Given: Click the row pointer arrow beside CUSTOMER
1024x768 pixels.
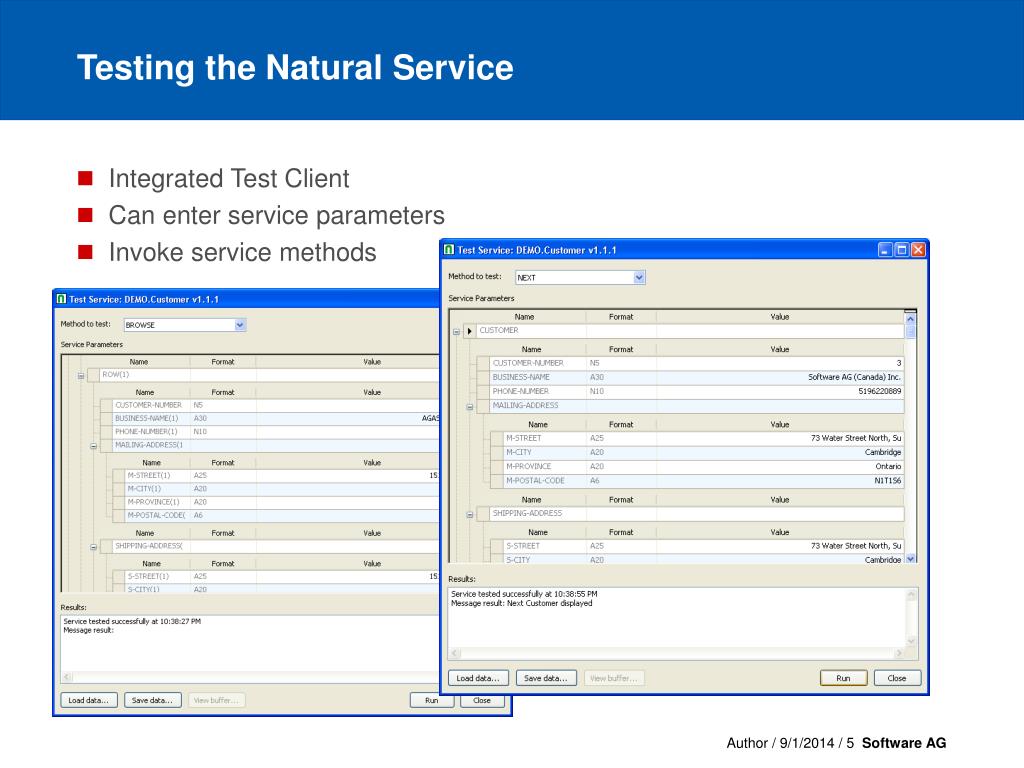Looking at the screenshot, I should [470, 332].
